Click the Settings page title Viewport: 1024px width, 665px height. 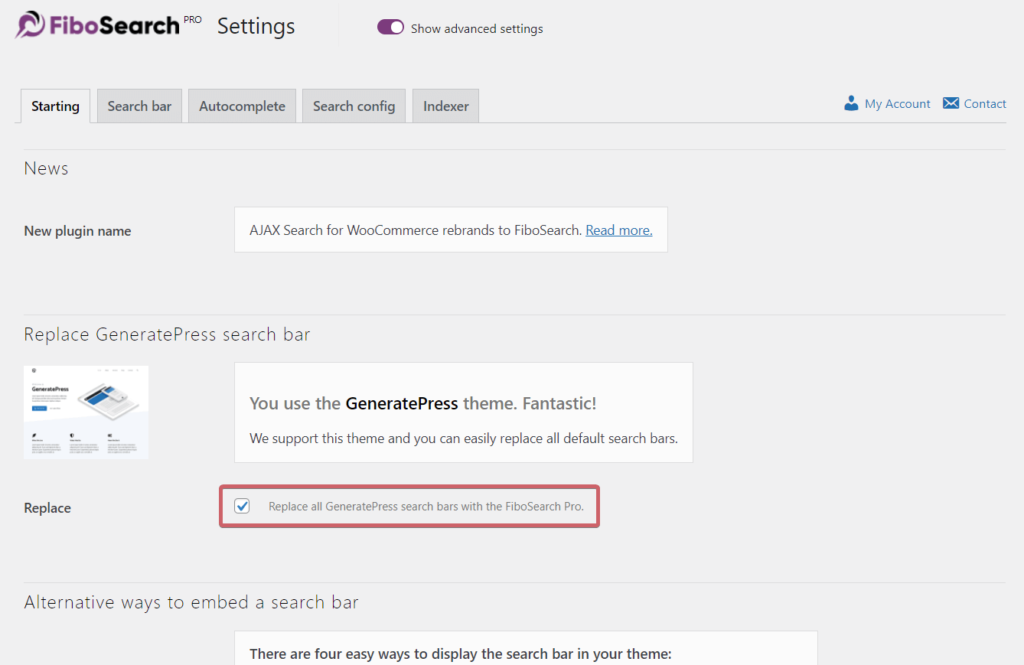[256, 26]
